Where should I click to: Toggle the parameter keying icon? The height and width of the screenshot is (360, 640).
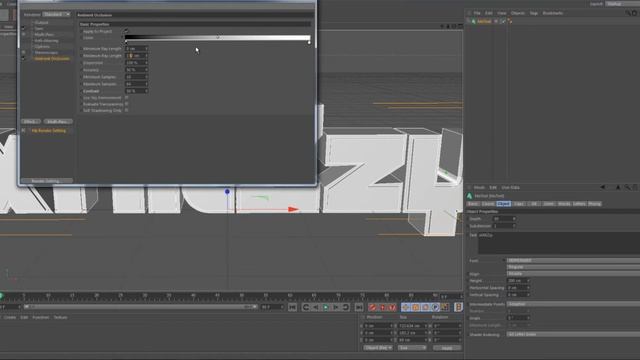tap(435, 307)
